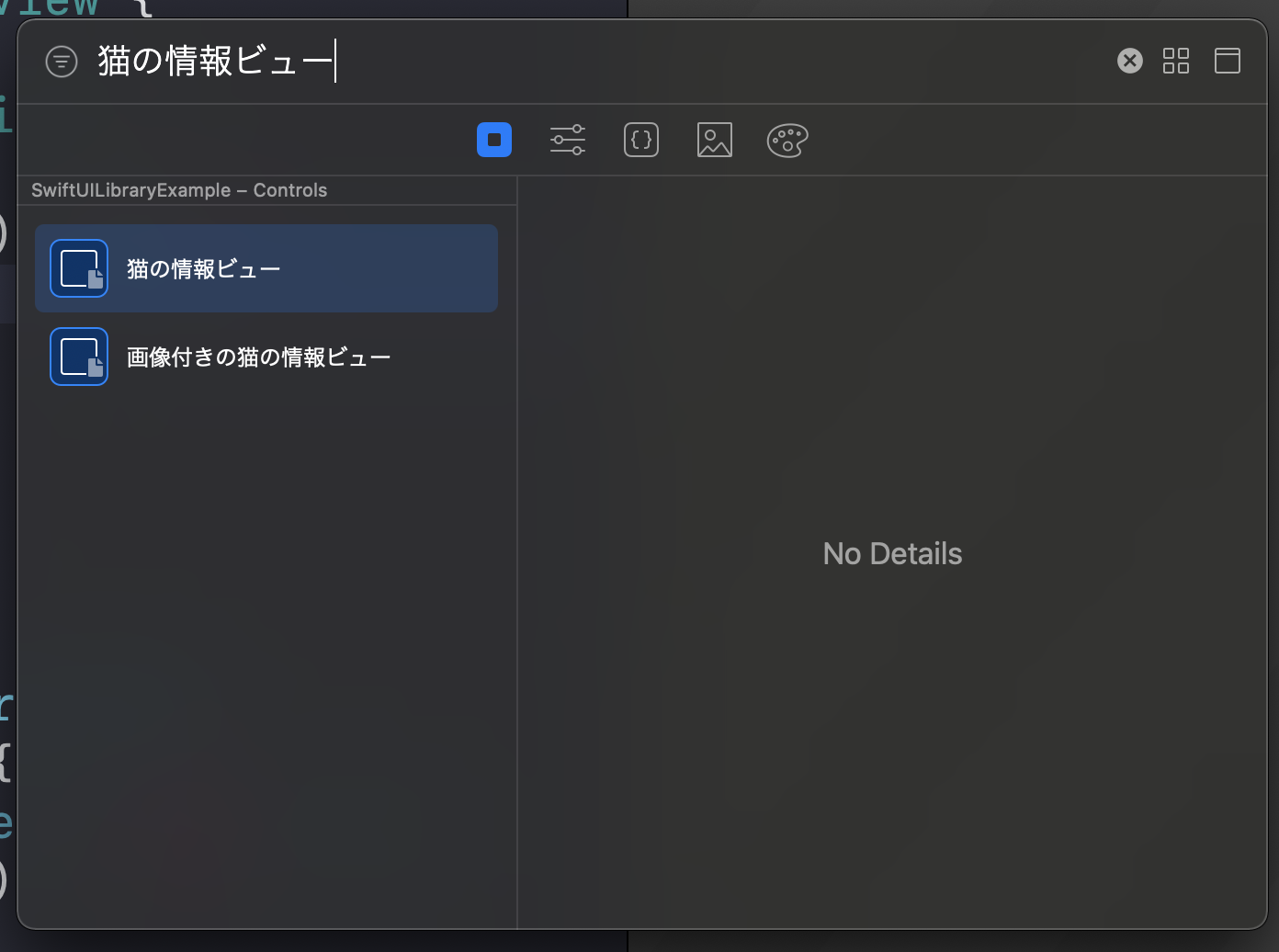Select the Snippets library tab
Viewport: 1279px width, 952px height.
click(641, 140)
